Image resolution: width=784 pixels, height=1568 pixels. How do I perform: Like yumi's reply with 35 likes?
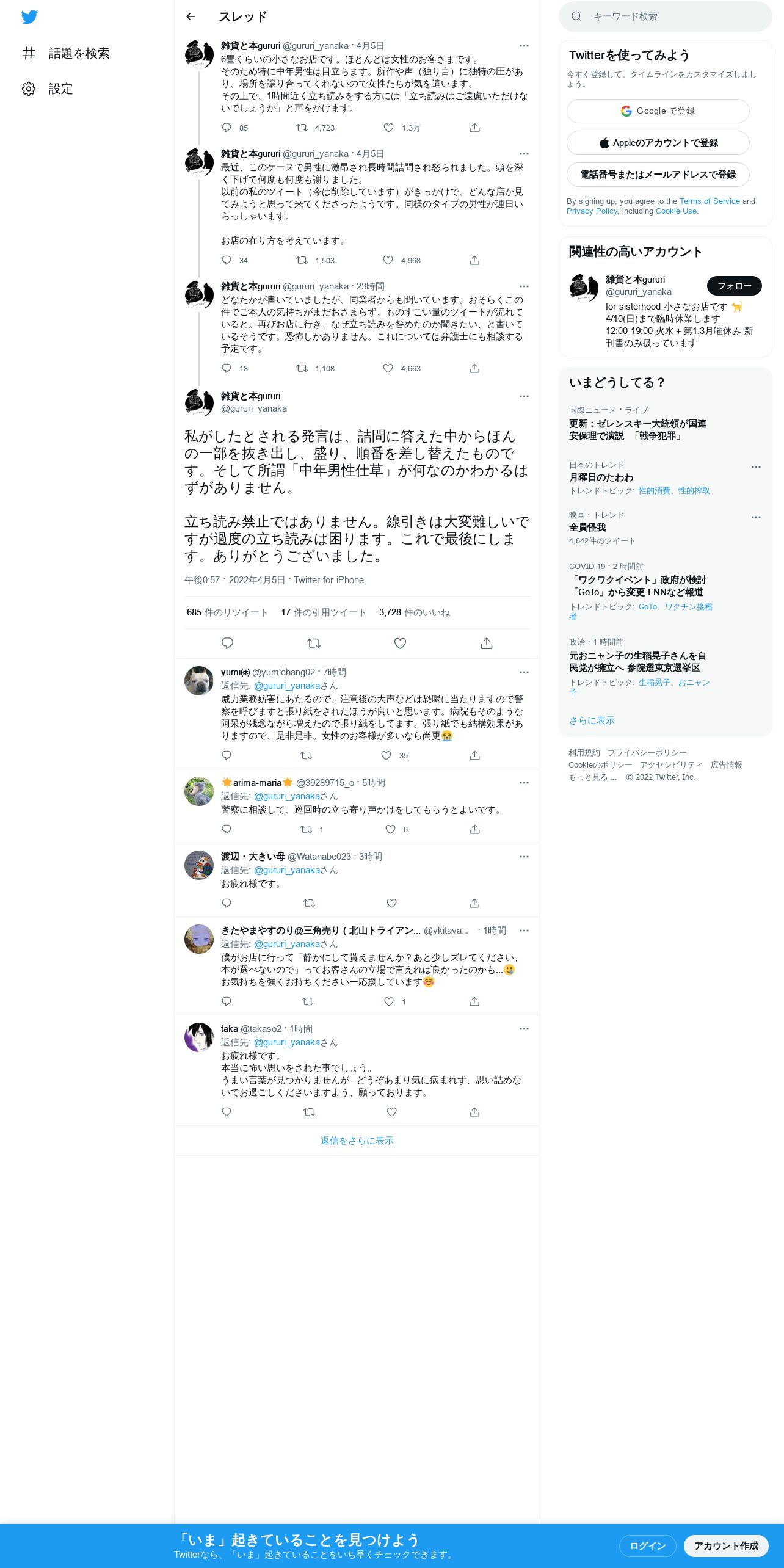[x=386, y=755]
